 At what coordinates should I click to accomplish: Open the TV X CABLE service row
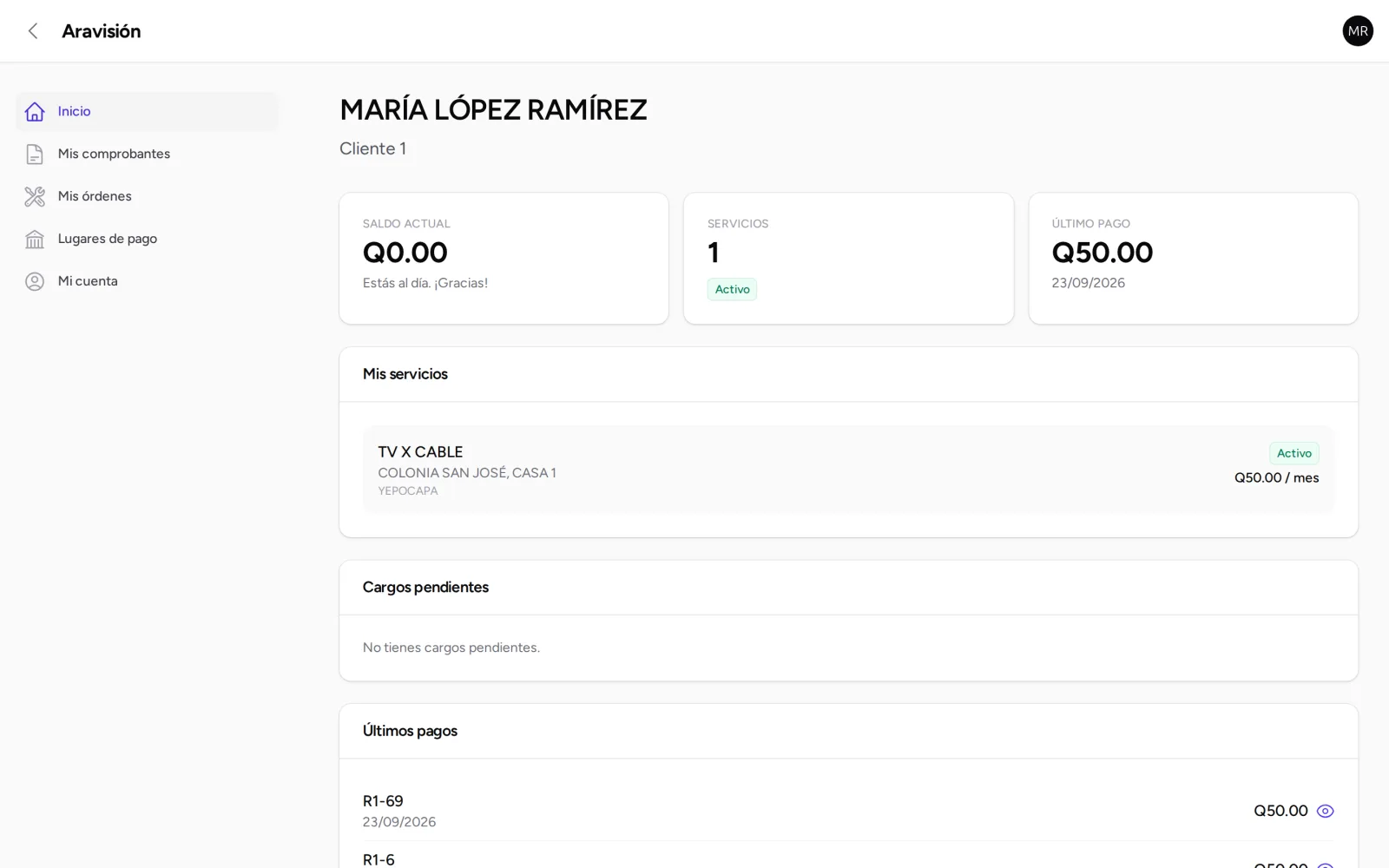tap(848, 469)
